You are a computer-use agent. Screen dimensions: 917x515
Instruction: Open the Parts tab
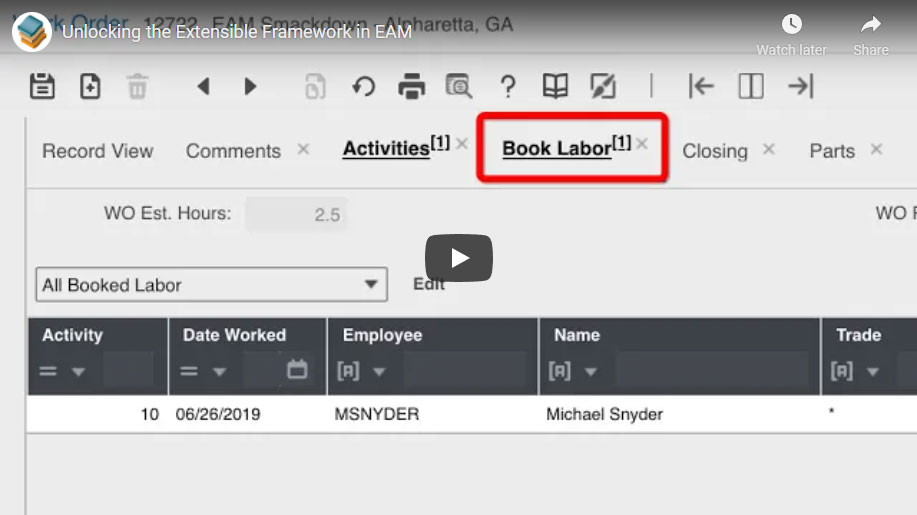832,151
